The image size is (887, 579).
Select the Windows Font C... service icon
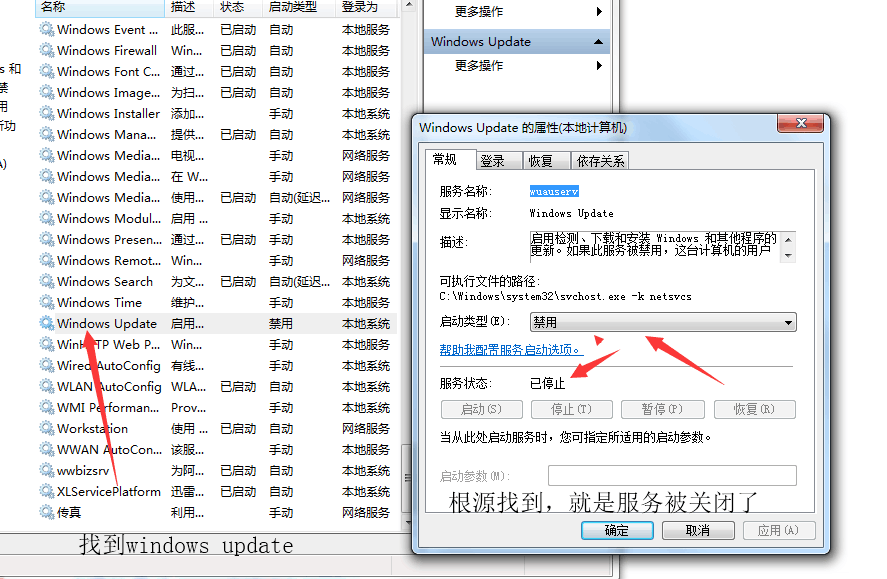(46, 71)
